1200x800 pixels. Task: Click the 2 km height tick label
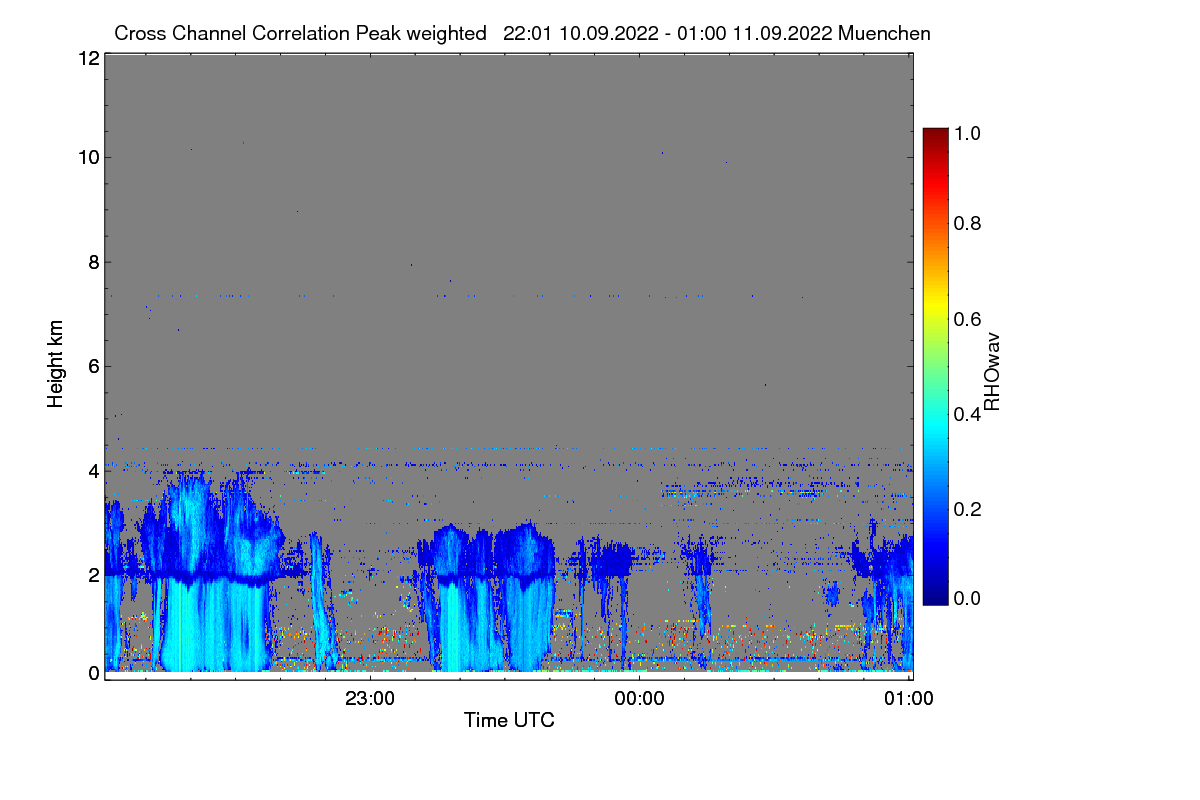coord(94,574)
